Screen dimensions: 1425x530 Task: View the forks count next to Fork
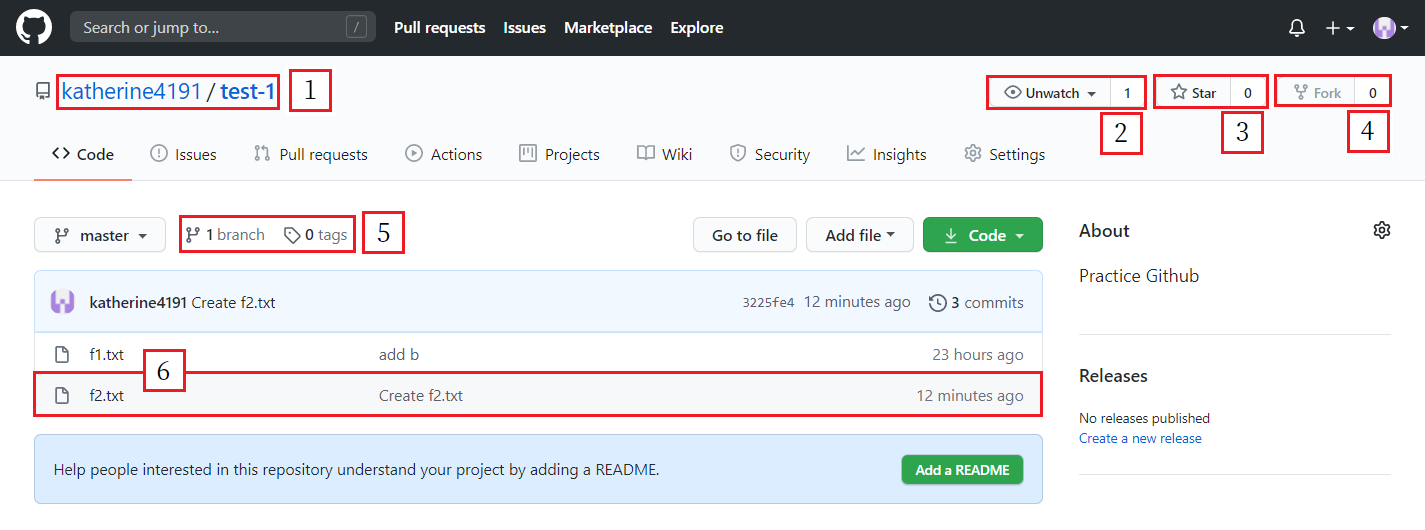click(x=1373, y=93)
